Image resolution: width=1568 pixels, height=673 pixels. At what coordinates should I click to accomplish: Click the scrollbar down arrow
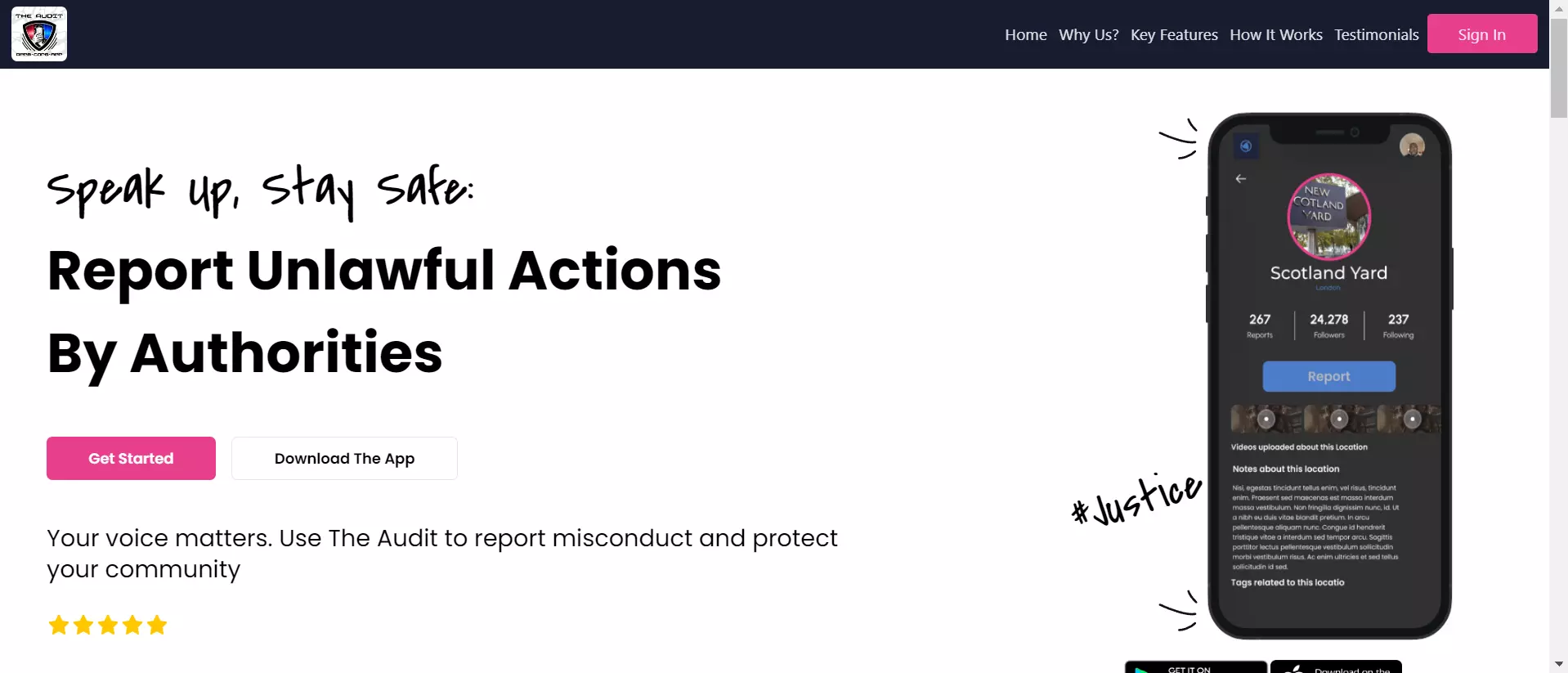[1559, 664]
